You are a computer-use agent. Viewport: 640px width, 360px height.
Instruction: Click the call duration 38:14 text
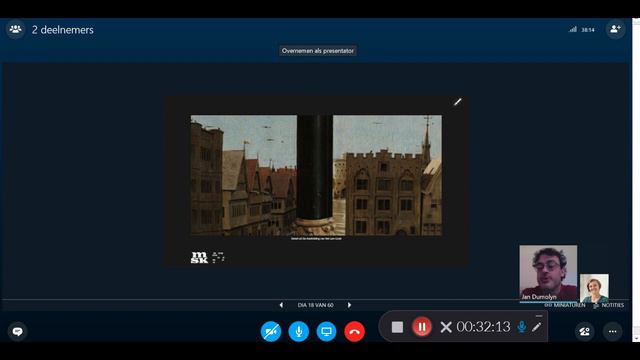(588, 30)
